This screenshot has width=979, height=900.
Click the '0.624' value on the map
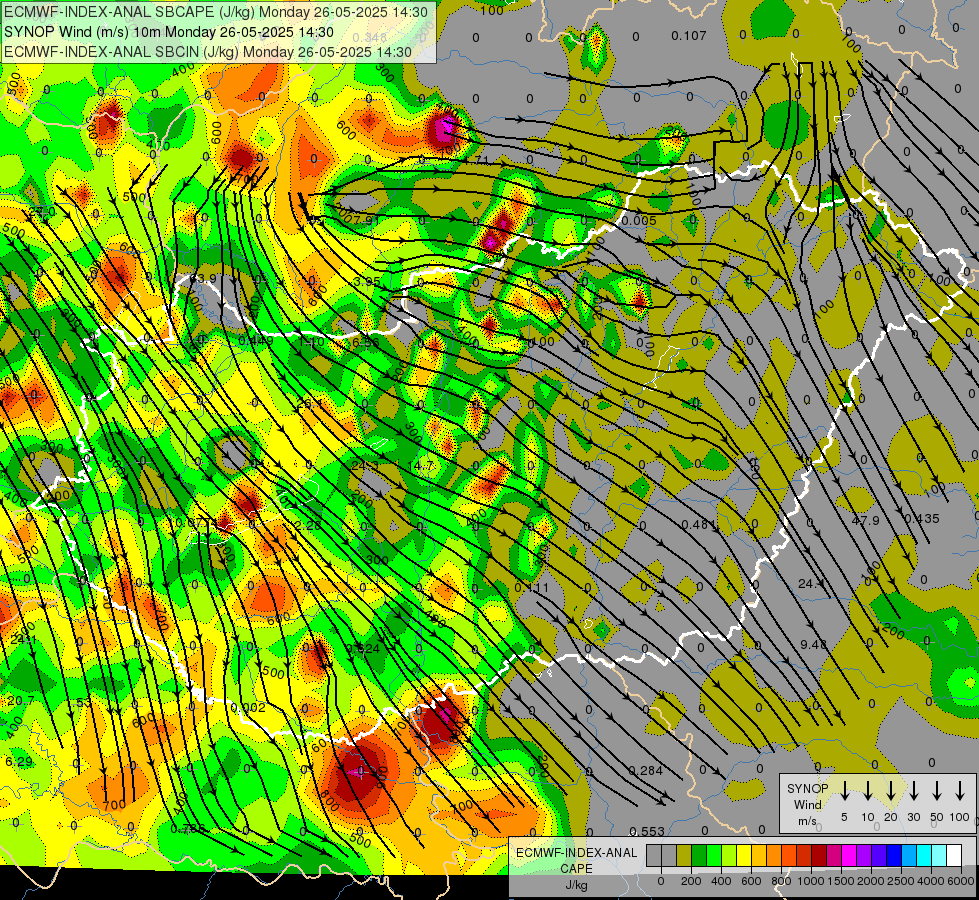363,648
